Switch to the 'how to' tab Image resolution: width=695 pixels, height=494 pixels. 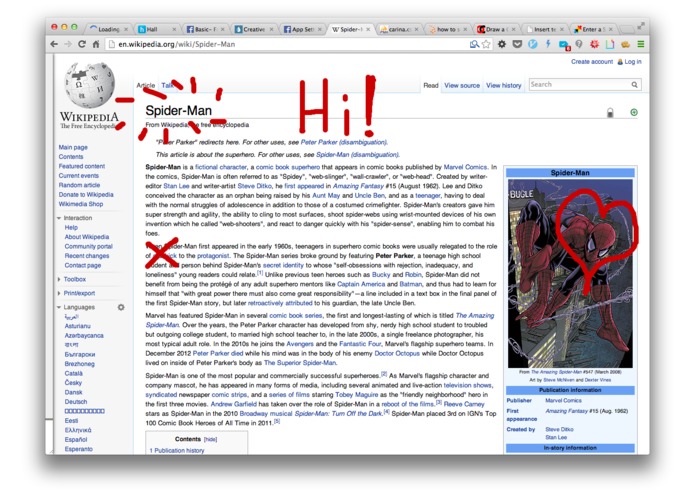tap(448, 29)
